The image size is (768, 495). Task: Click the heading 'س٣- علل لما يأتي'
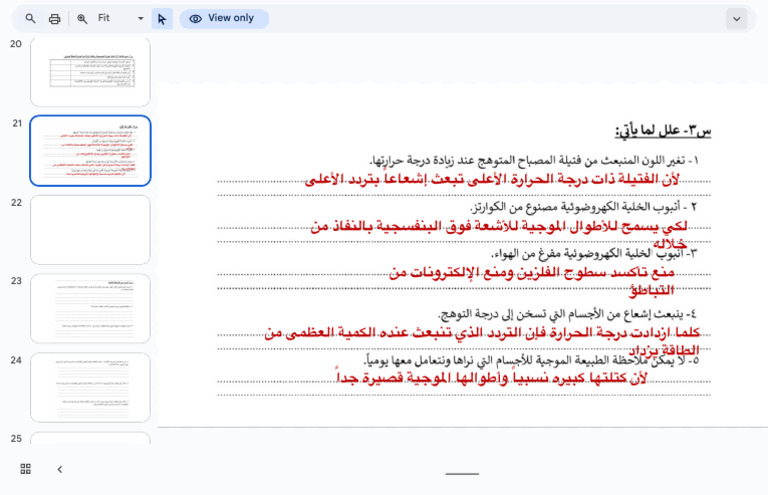pyautogui.click(x=663, y=131)
